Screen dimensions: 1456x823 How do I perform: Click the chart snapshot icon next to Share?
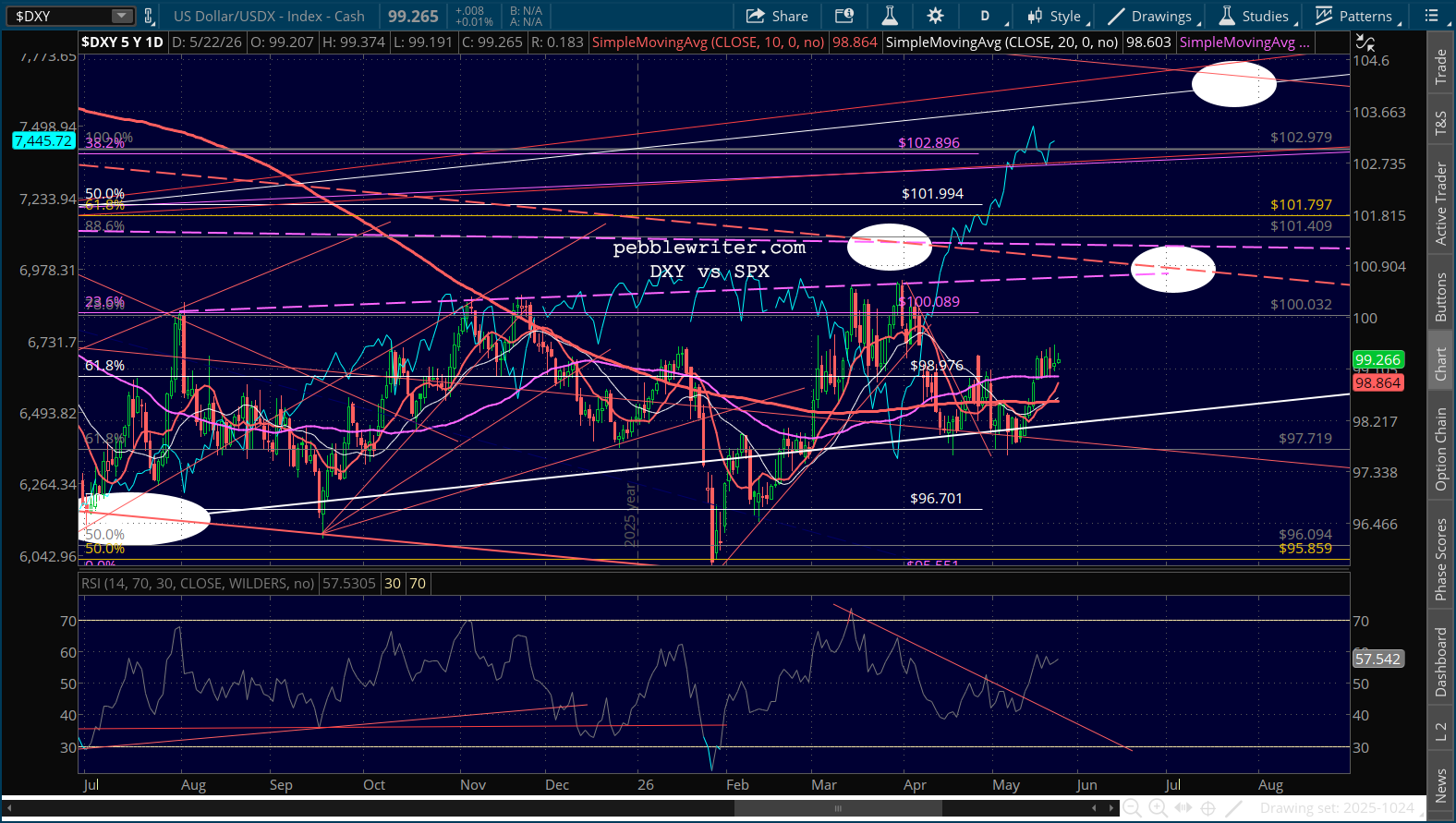click(x=844, y=16)
